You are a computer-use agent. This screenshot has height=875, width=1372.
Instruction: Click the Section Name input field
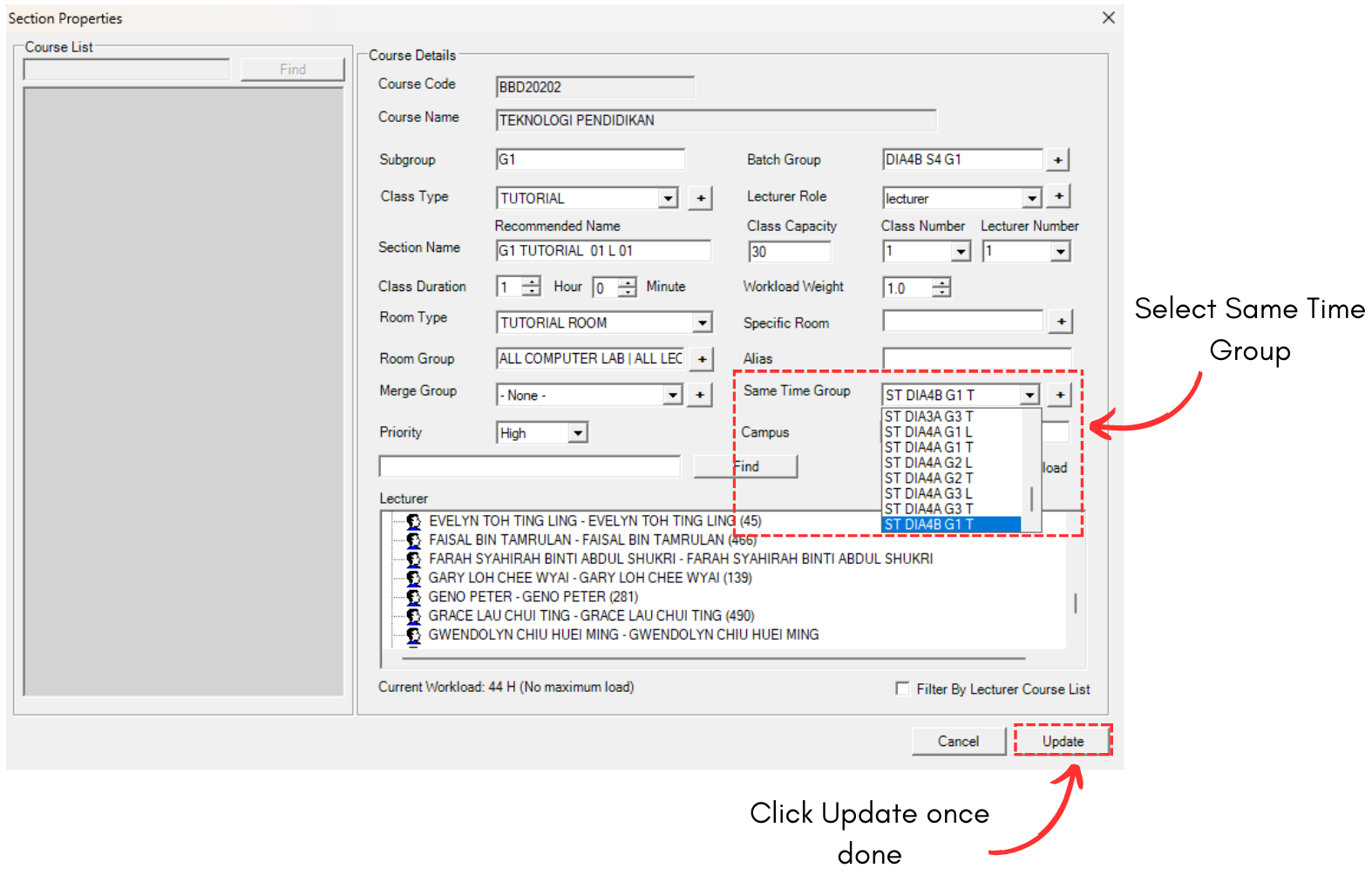click(x=602, y=251)
